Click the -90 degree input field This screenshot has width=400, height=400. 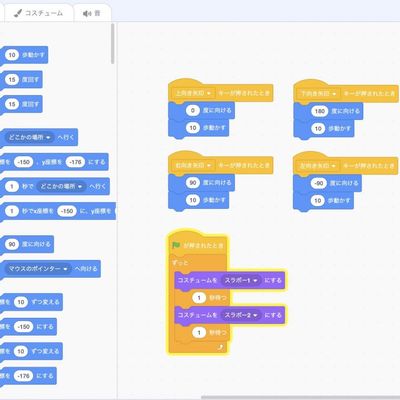point(319,183)
